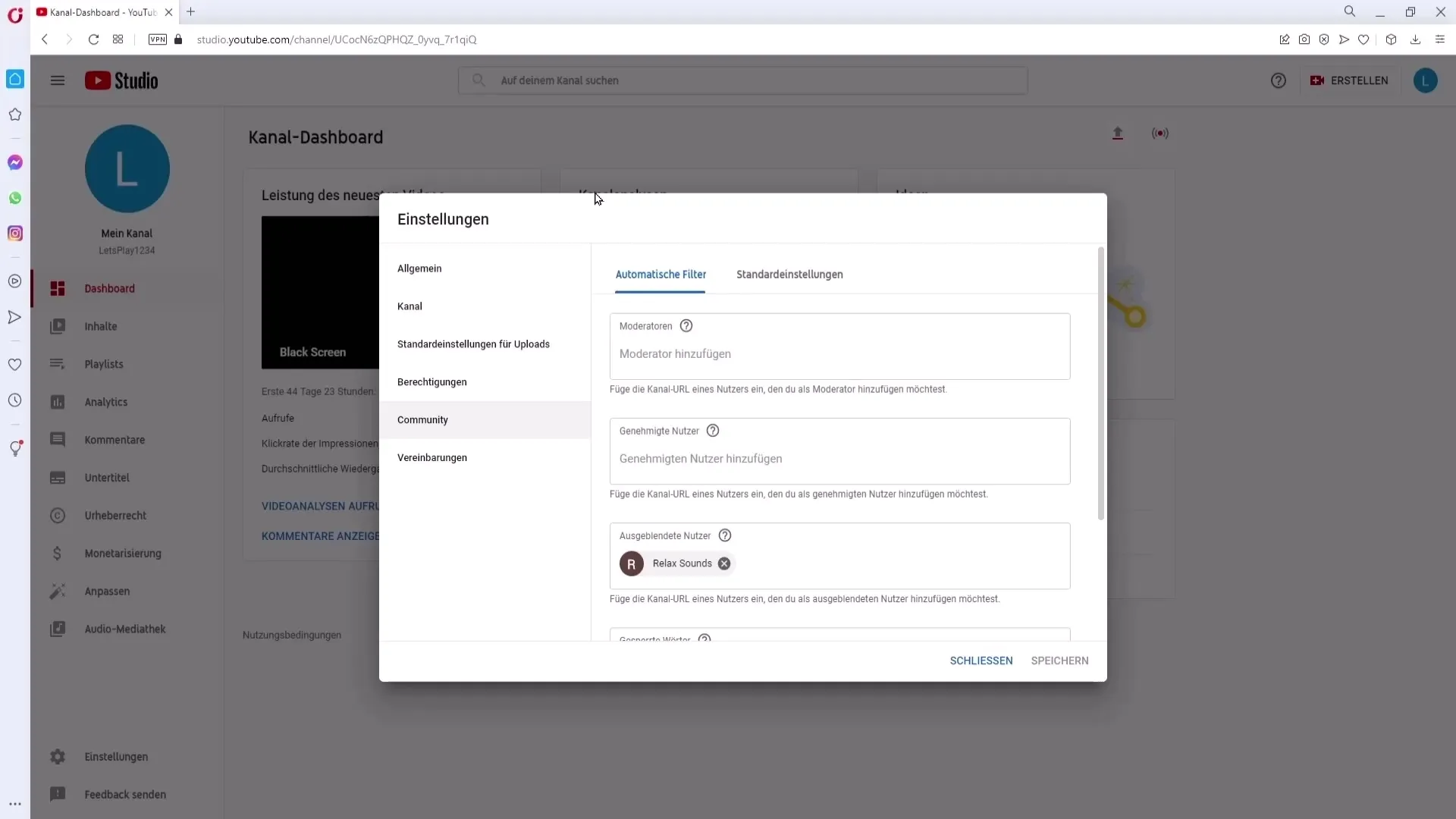This screenshot has height=819, width=1456.
Task: Click the Monetarisierung dollar icon
Action: coord(58,554)
